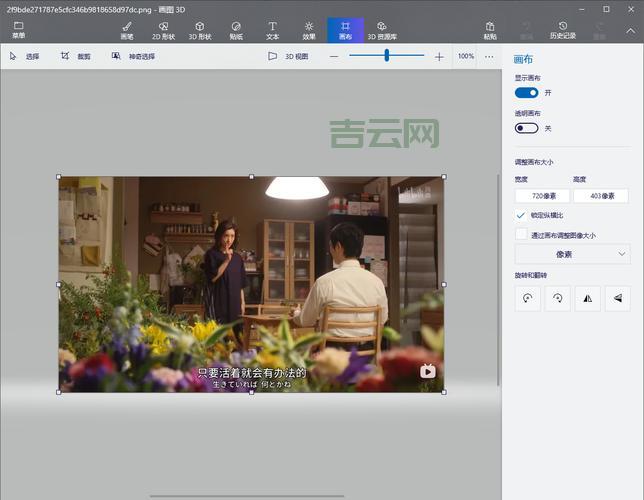Viewport: 644px width, 500px height.
Task: Click the bottom-left canvas resize handle
Action: (x=59, y=392)
